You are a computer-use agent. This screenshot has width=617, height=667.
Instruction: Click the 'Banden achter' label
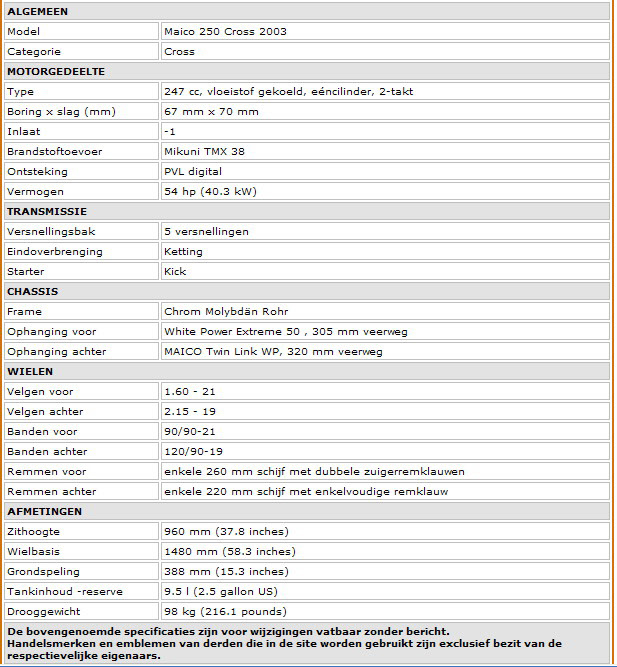point(47,451)
